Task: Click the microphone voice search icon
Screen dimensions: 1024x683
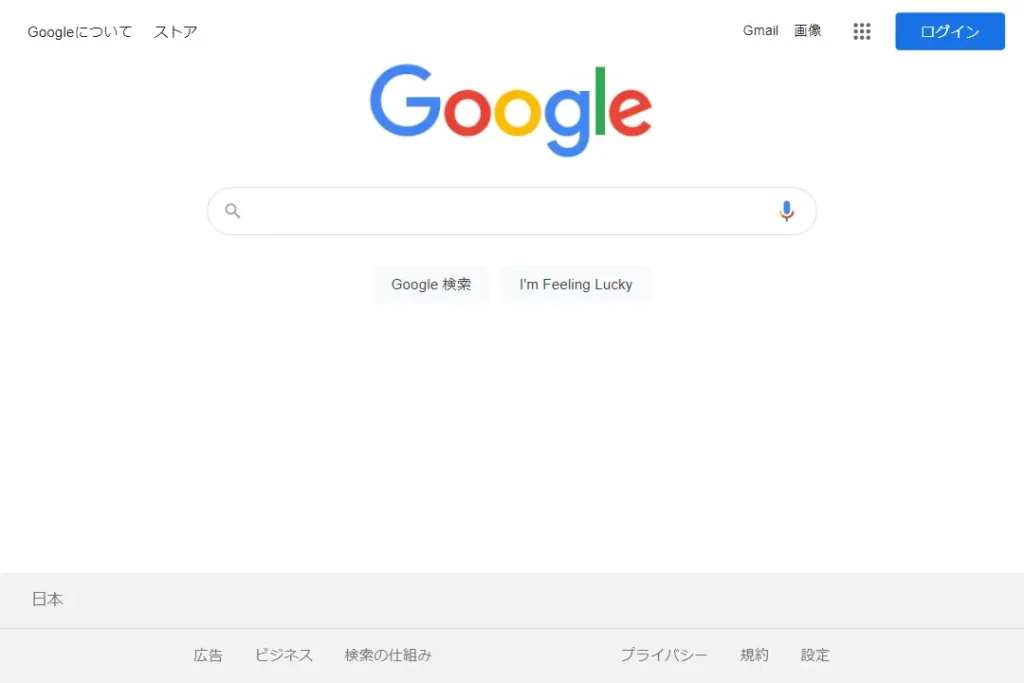Action: coord(786,211)
